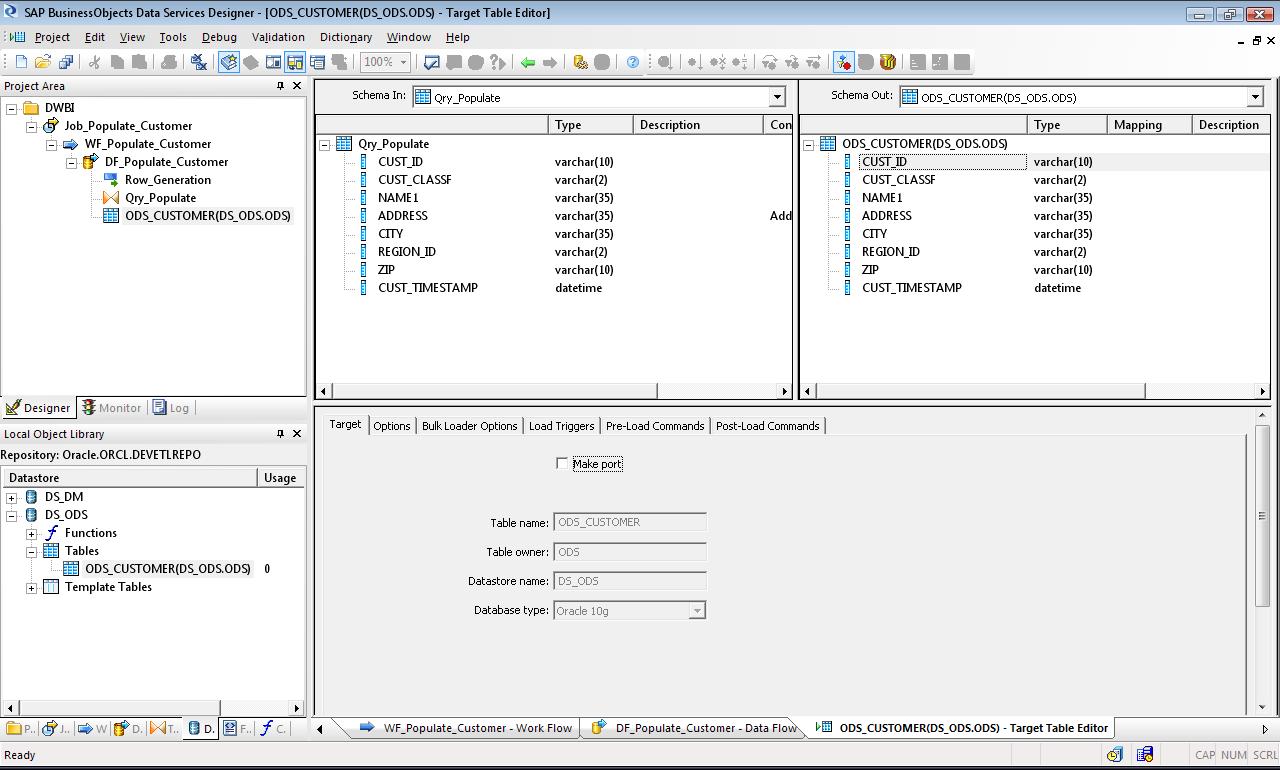
Task: Click the Table name input field
Action: 630,522
